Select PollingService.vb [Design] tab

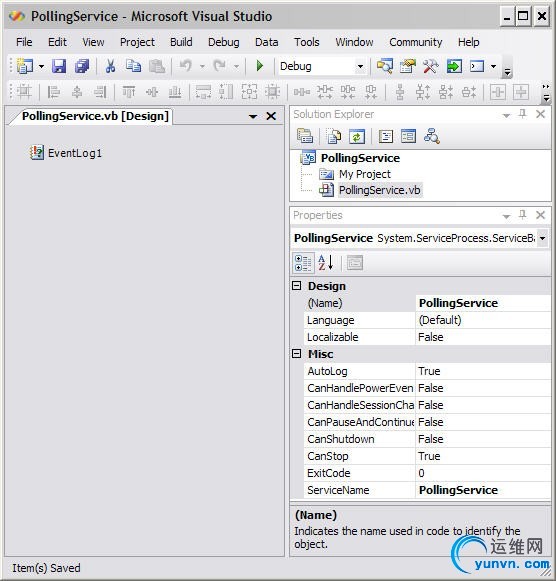95,116
